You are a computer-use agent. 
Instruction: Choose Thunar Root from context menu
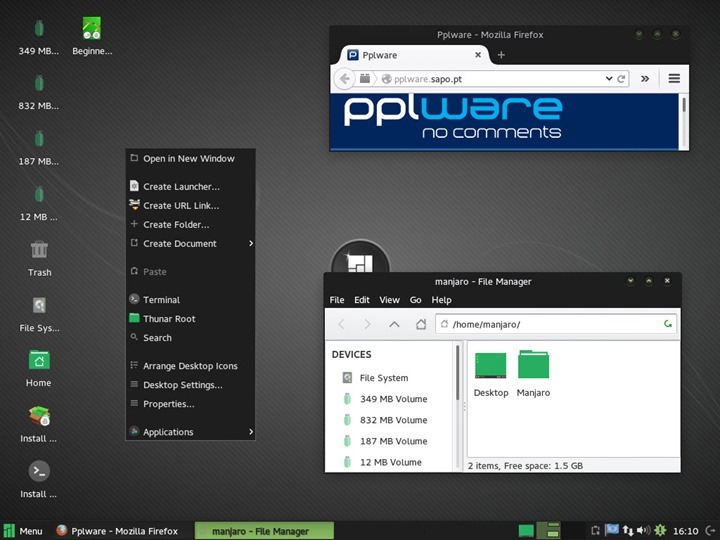click(190, 319)
